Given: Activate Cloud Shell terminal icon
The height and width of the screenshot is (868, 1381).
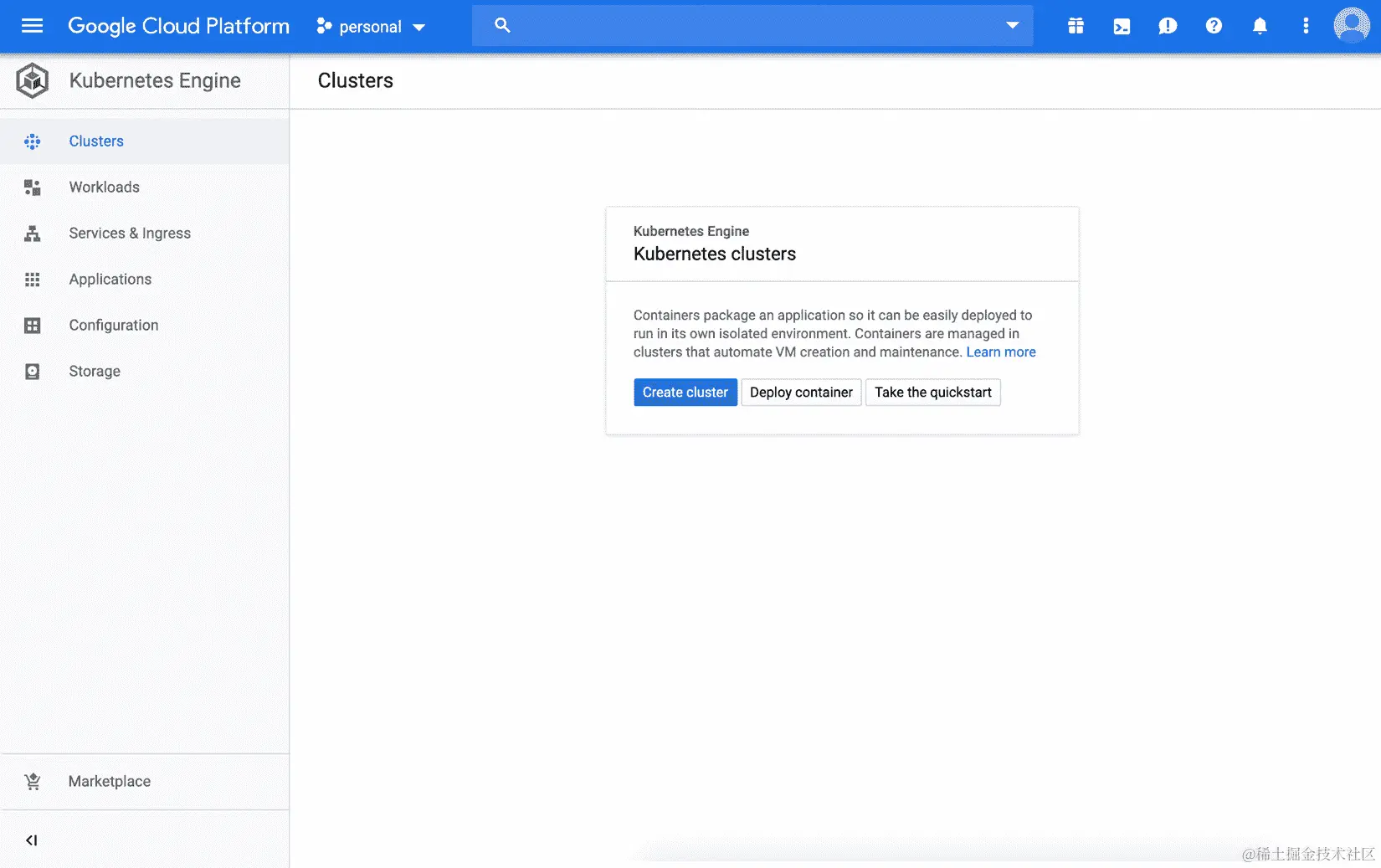Looking at the screenshot, I should point(1122,27).
